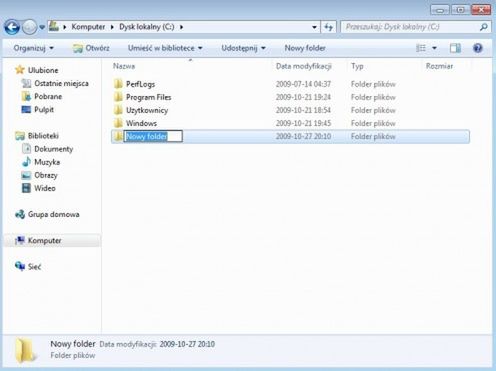Select the Użytkownicy folder icon
This screenshot has width=496, height=371.
[x=118, y=110]
